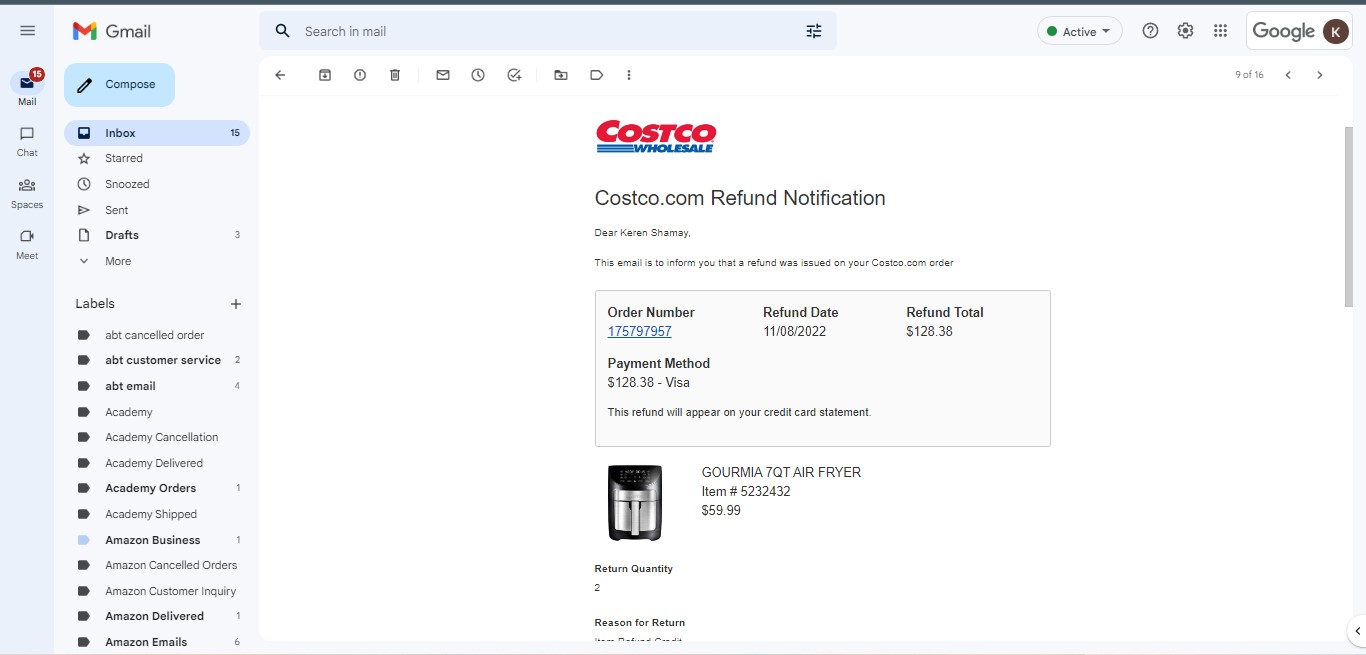Open the Support help icon

1150,31
